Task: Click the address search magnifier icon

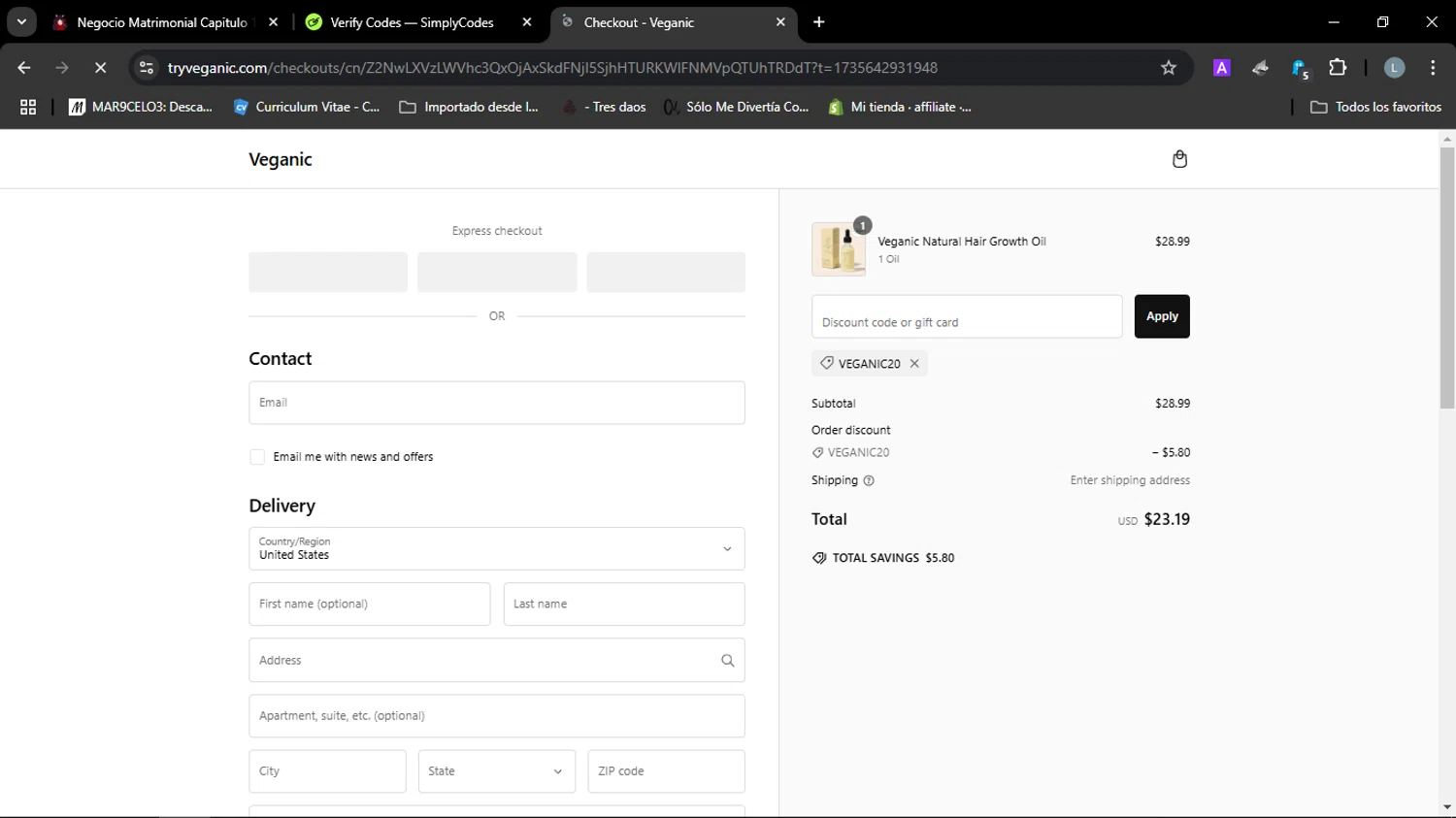Action: pyautogui.click(x=727, y=661)
